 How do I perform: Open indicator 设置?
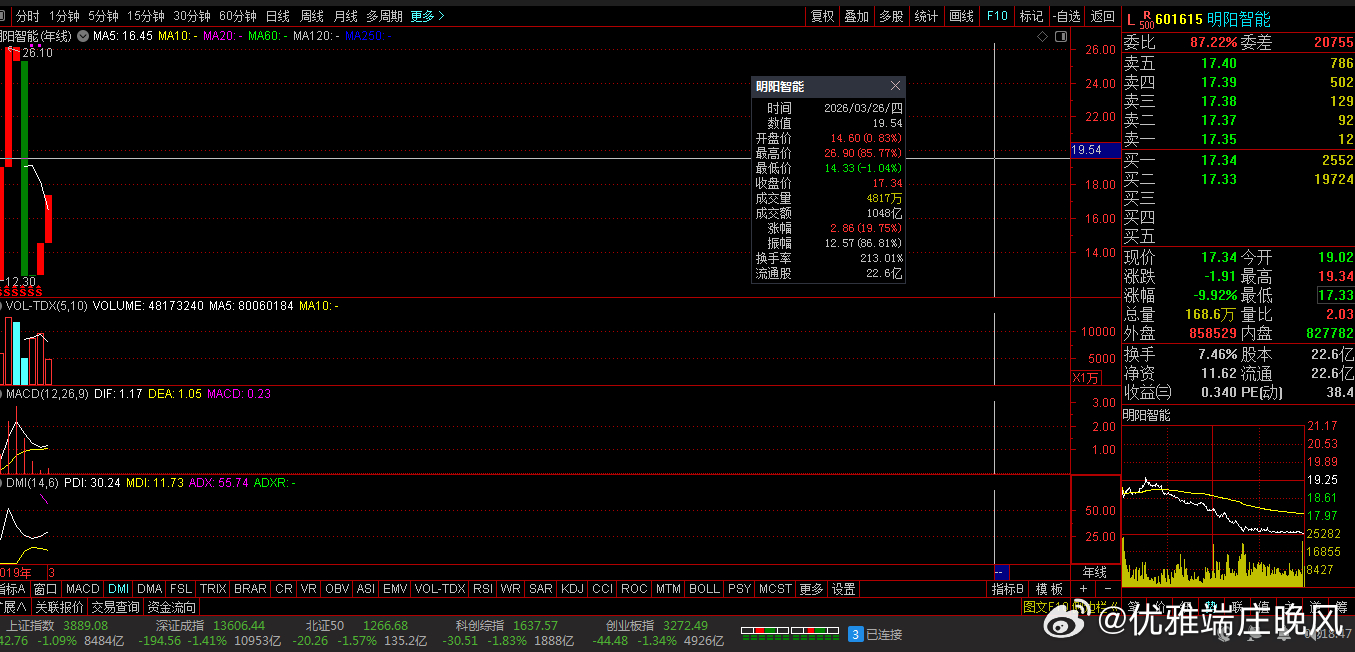tap(844, 589)
